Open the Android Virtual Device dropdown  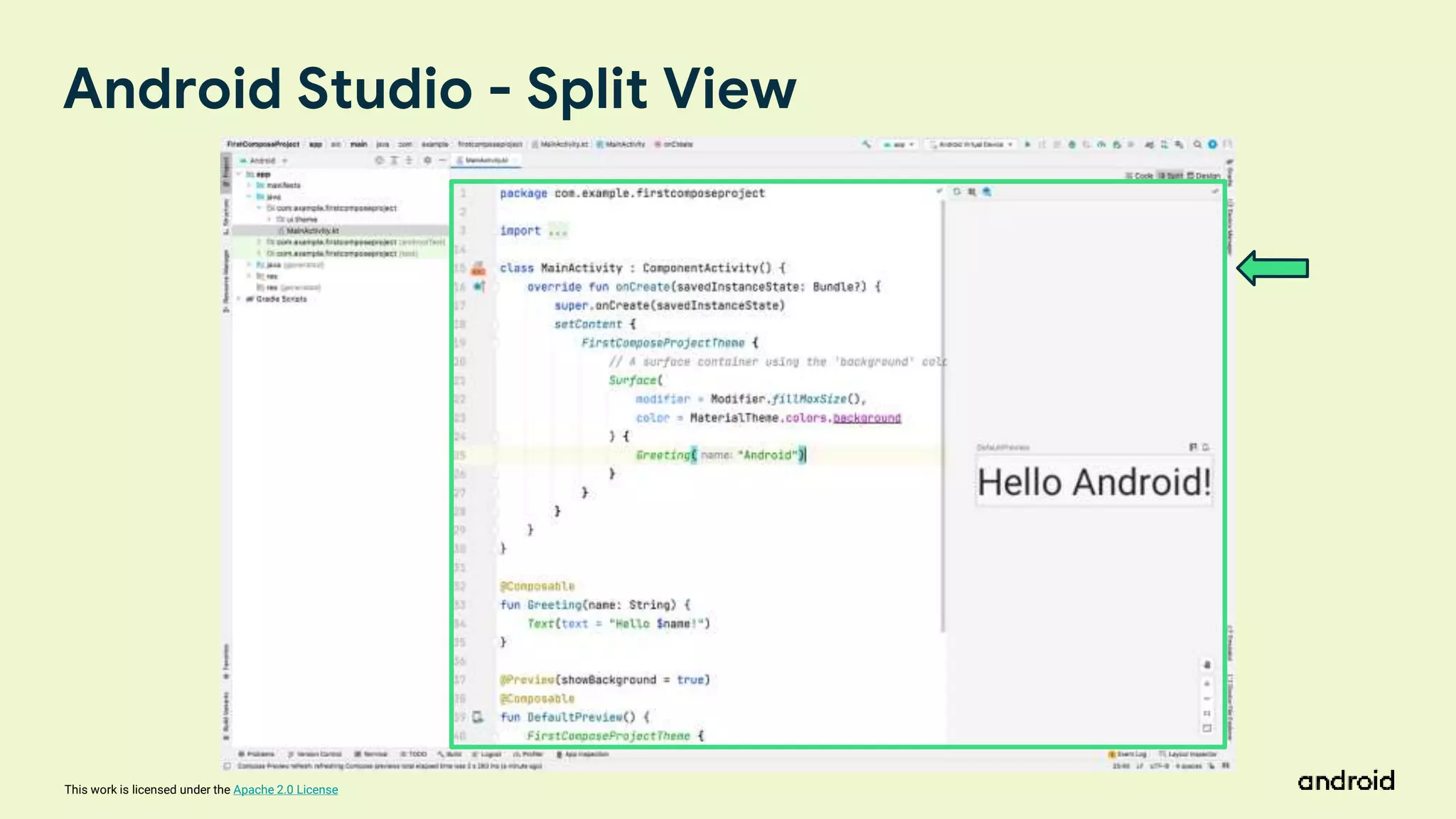(971, 144)
